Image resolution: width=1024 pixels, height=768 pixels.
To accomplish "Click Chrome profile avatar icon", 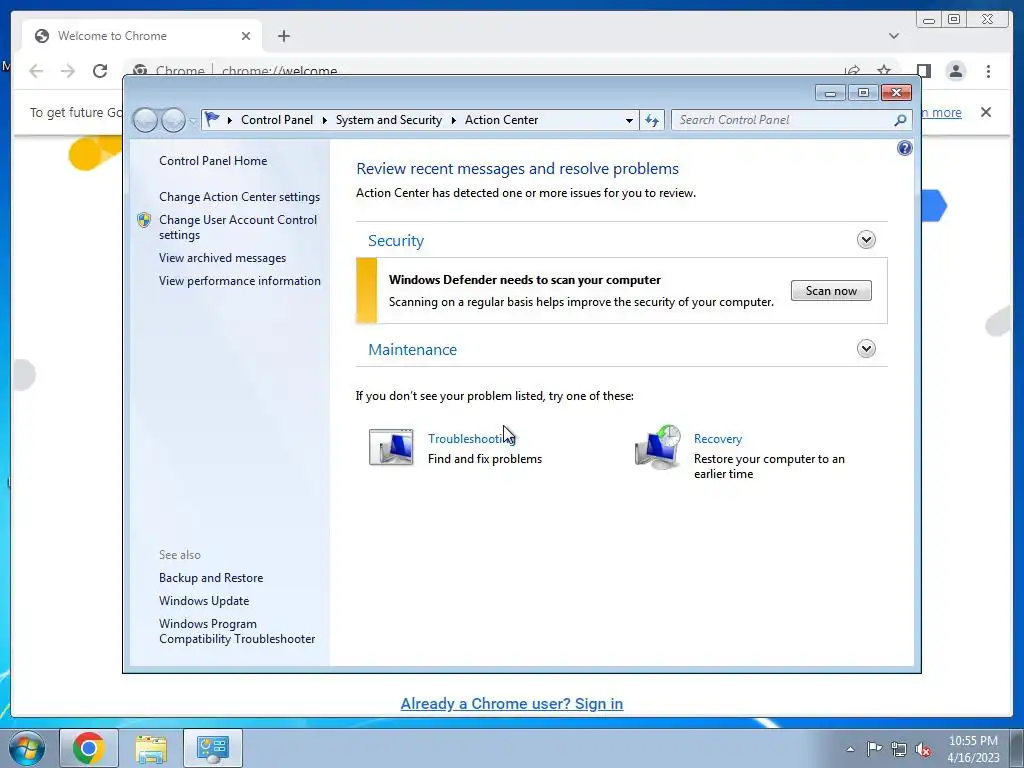I will [955, 71].
